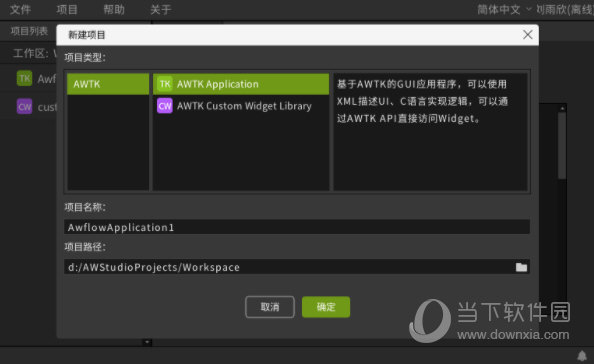Browse for project path with folder icon
594x364 pixels.
[x=521, y=267]
